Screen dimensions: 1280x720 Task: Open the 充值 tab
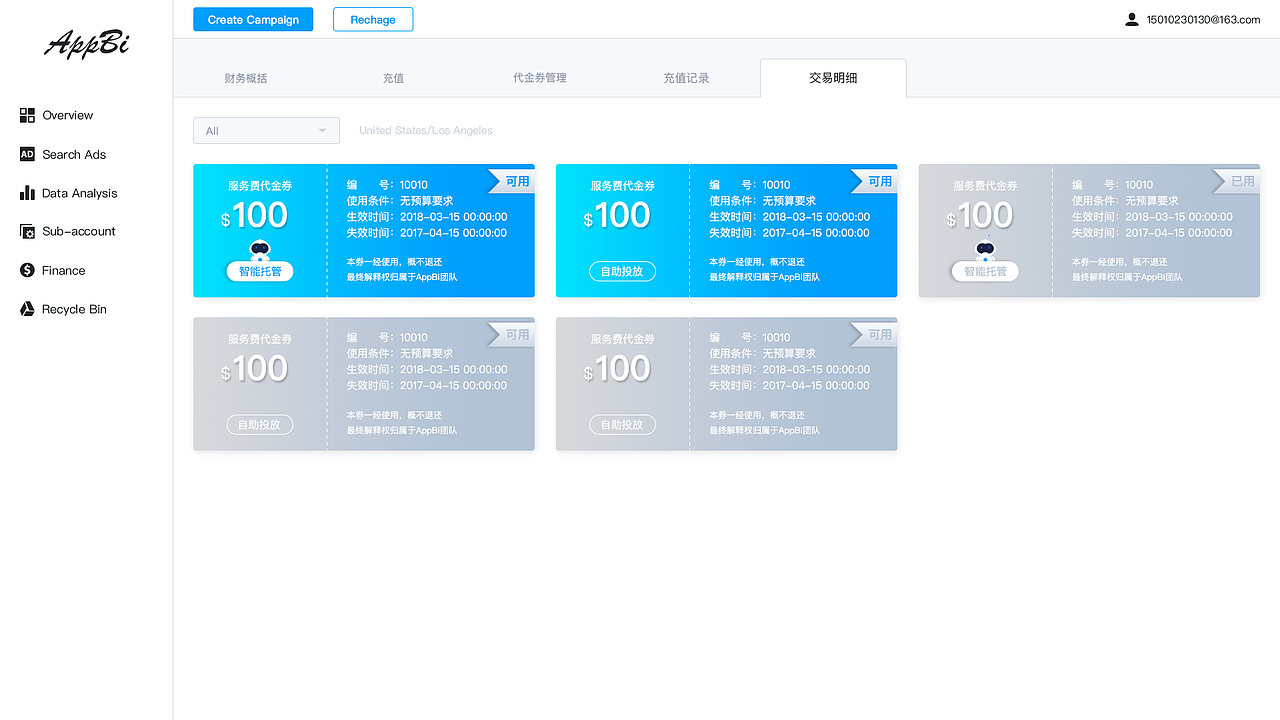pyautogui.click(x=393, y=77)
